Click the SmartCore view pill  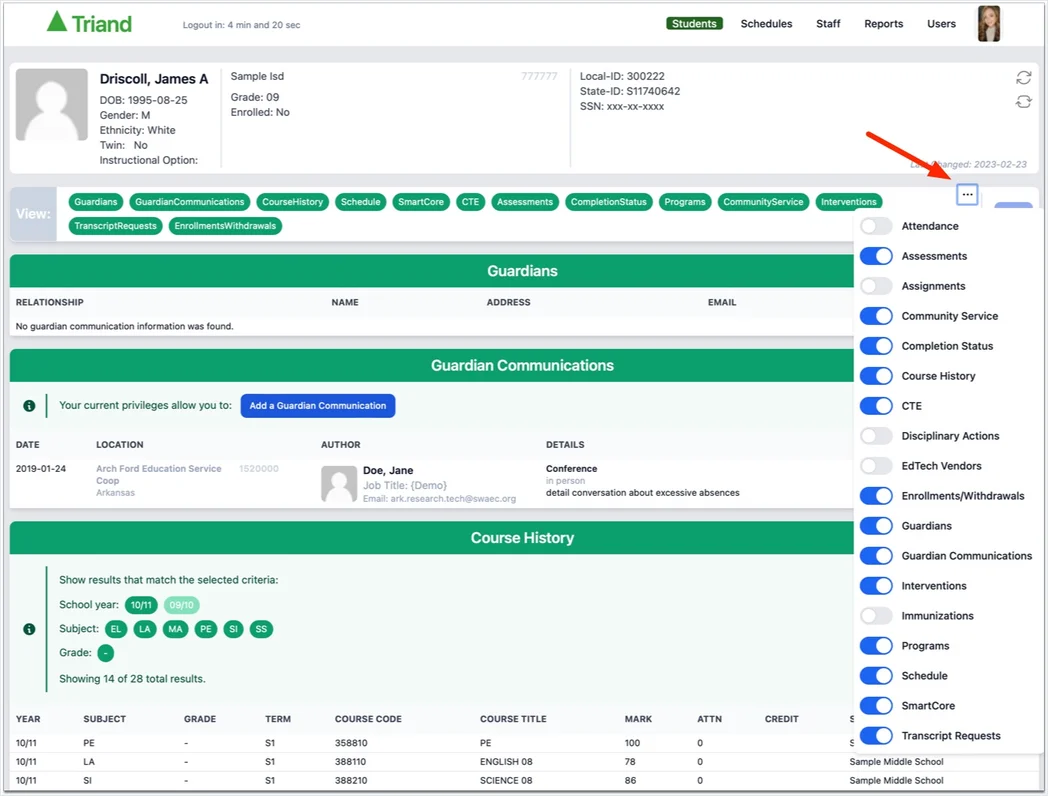click(x=420, y=202)
